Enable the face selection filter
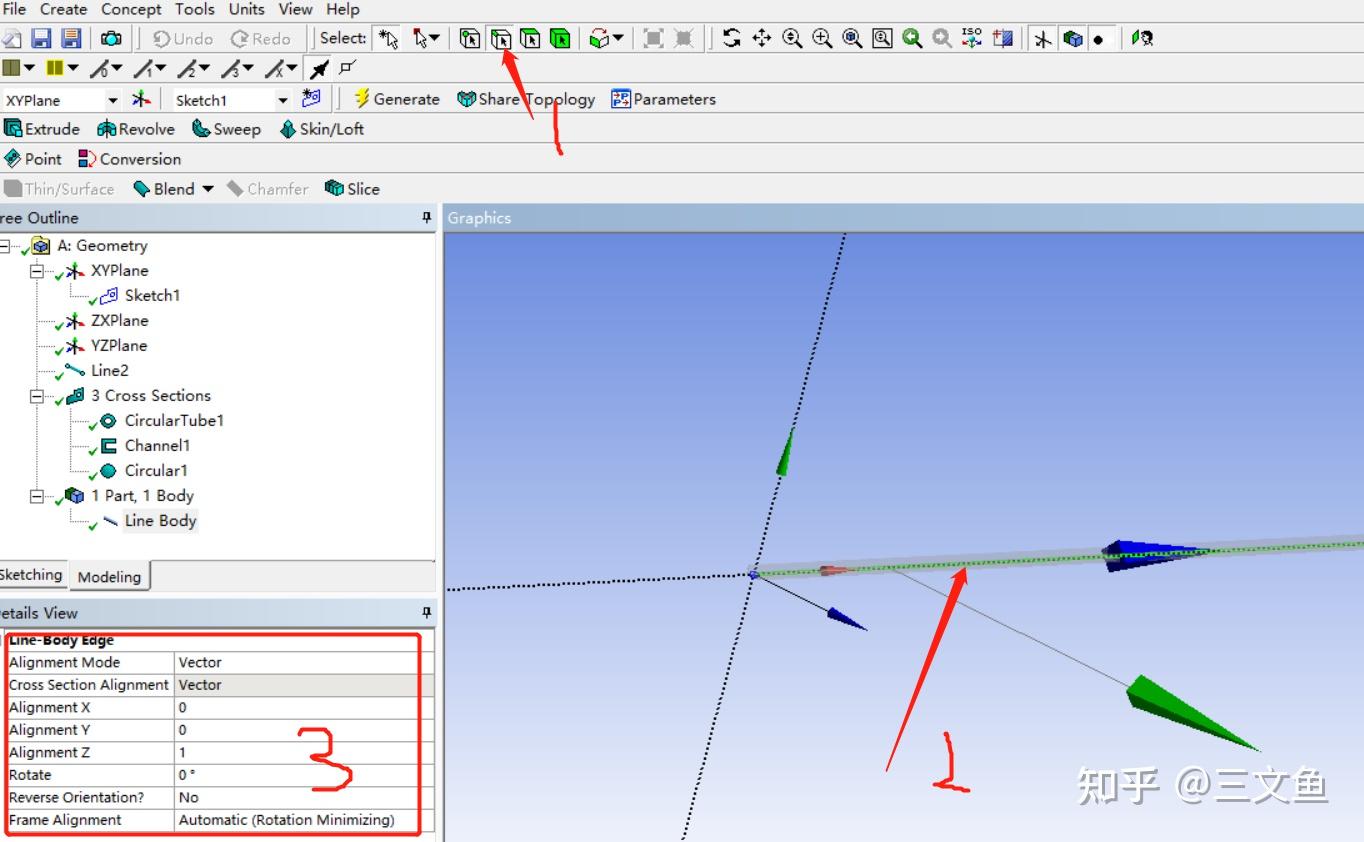The image size is (1364, 842). point(531,38)
